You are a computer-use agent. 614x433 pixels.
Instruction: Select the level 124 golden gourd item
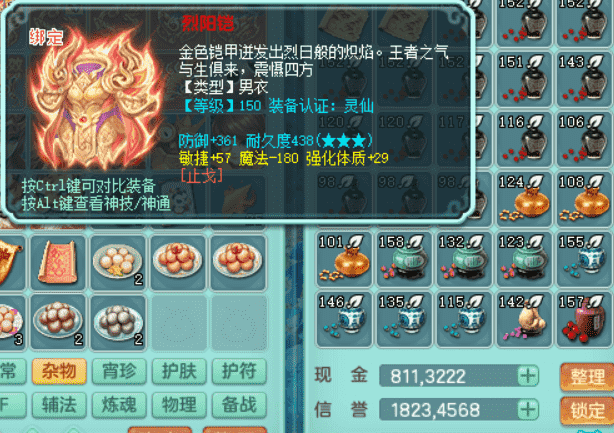[x=524, y=199]
